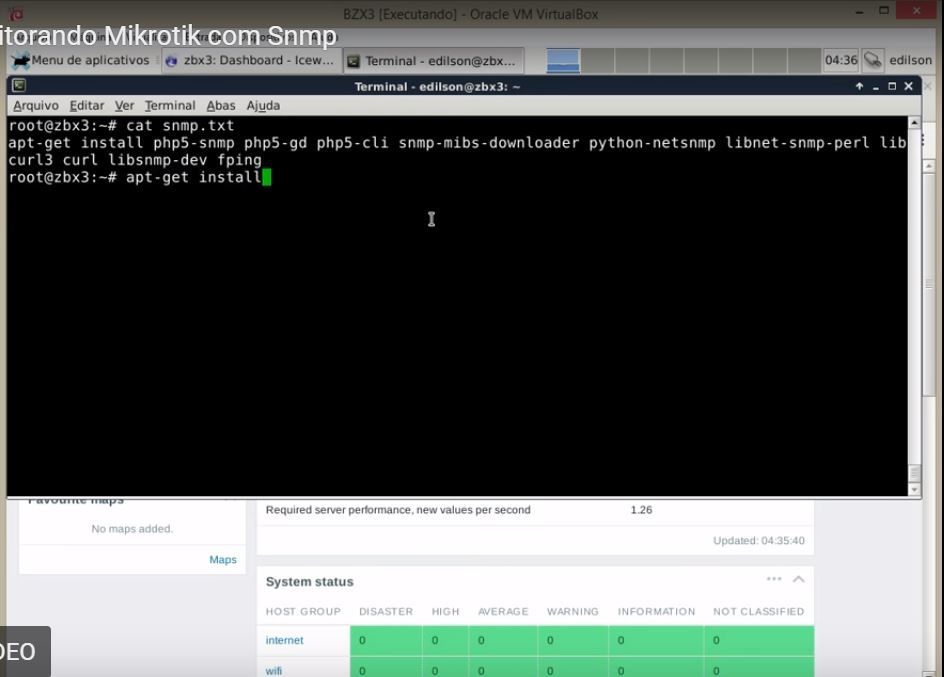This screenshot has width=944, height=677.
Task: Open the internet host group link
Action: (x=284, y=640)
